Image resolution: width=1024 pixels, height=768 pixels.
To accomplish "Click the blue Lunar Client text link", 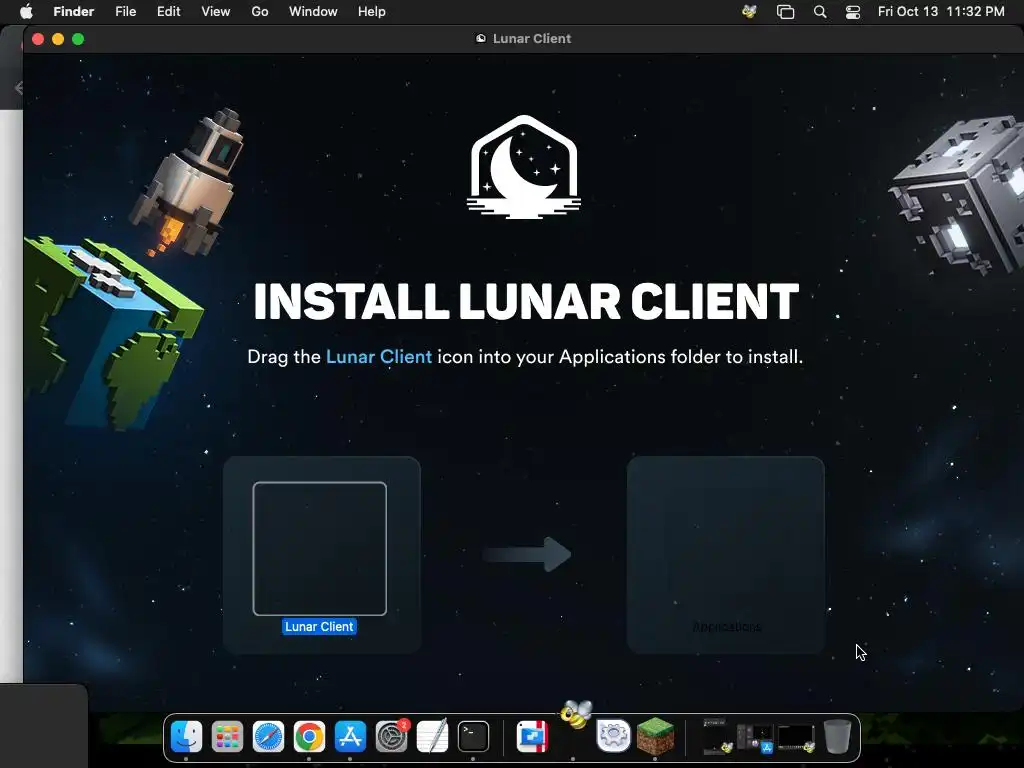I will pos(379,357).
